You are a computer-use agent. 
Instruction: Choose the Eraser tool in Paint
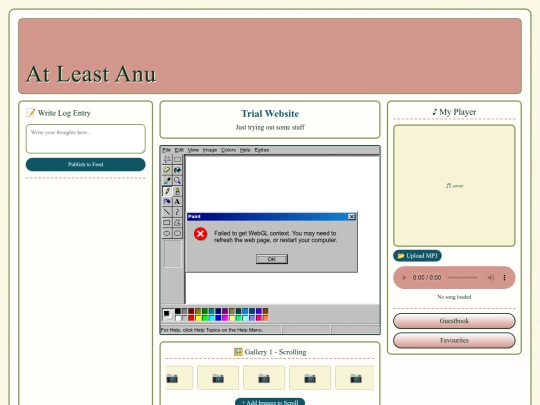click(167, 170)
